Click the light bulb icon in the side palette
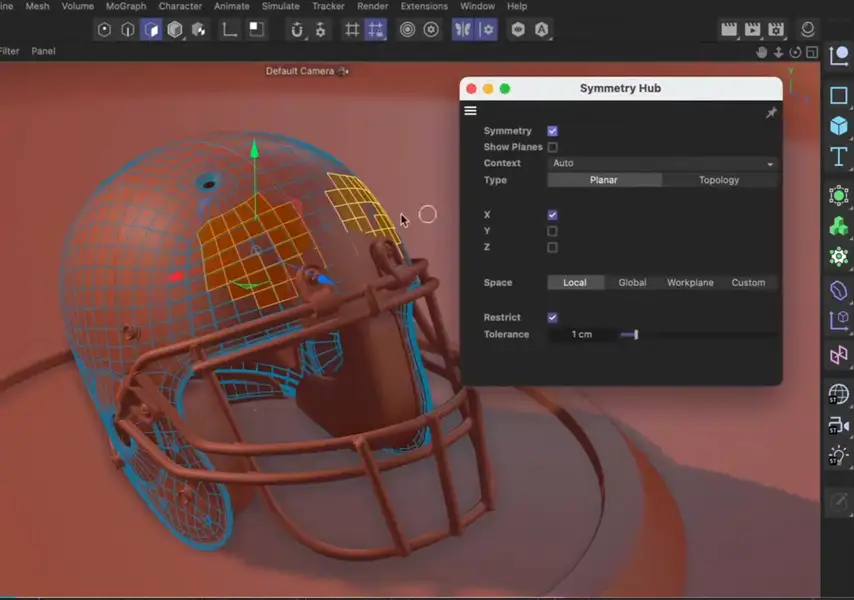This screenshot has height=600, width=854. point(838,457)
